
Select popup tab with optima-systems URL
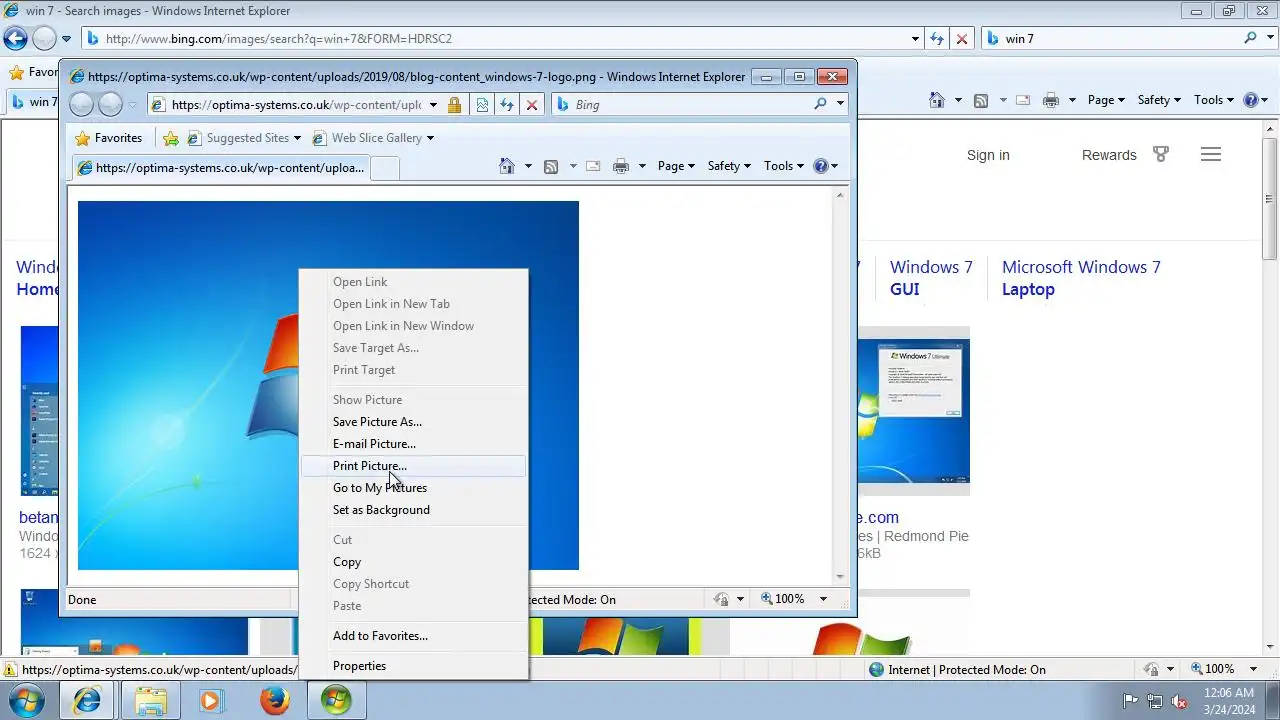(x=220, y=168)
